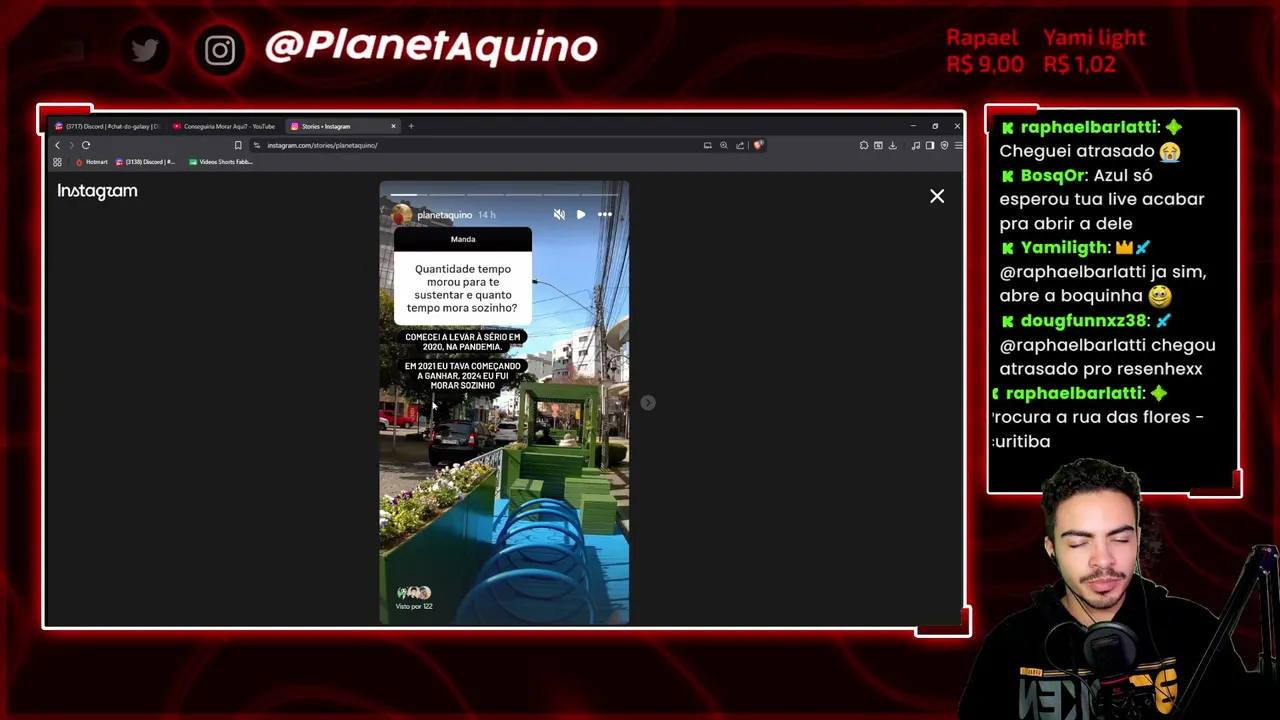The height and width of the screenshot is (720, 1280).
Task: Close the Instagram story viewer with the X
Action: pyautogui.click(x=937, y=196)
